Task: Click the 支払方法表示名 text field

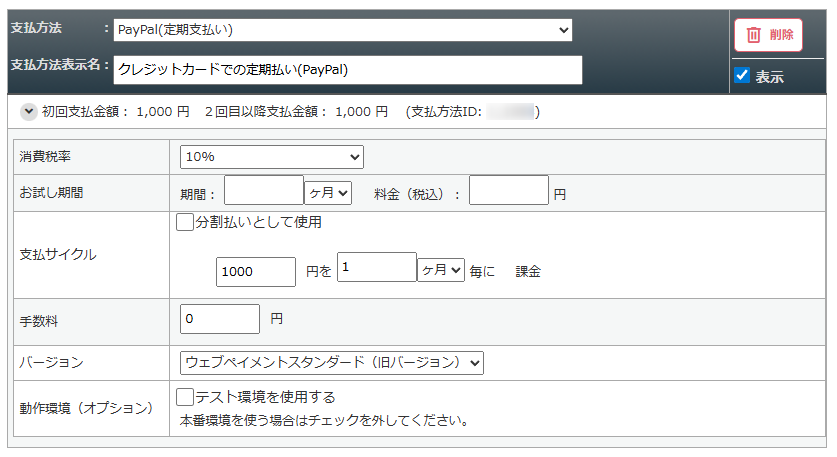Action: coord(347,70)
